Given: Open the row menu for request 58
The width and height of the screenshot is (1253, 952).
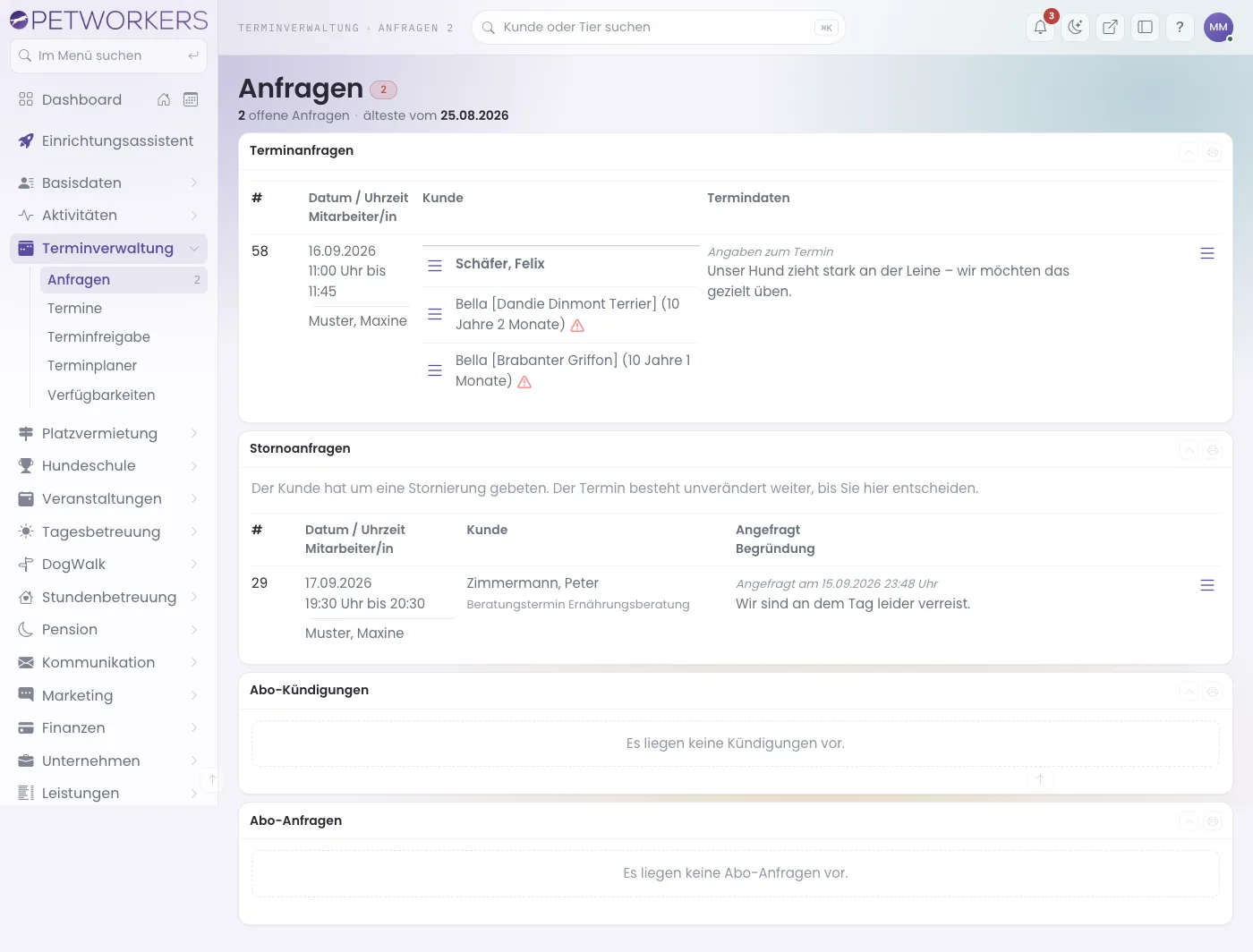Looking at the screenshot, I should click(1207, 253).
